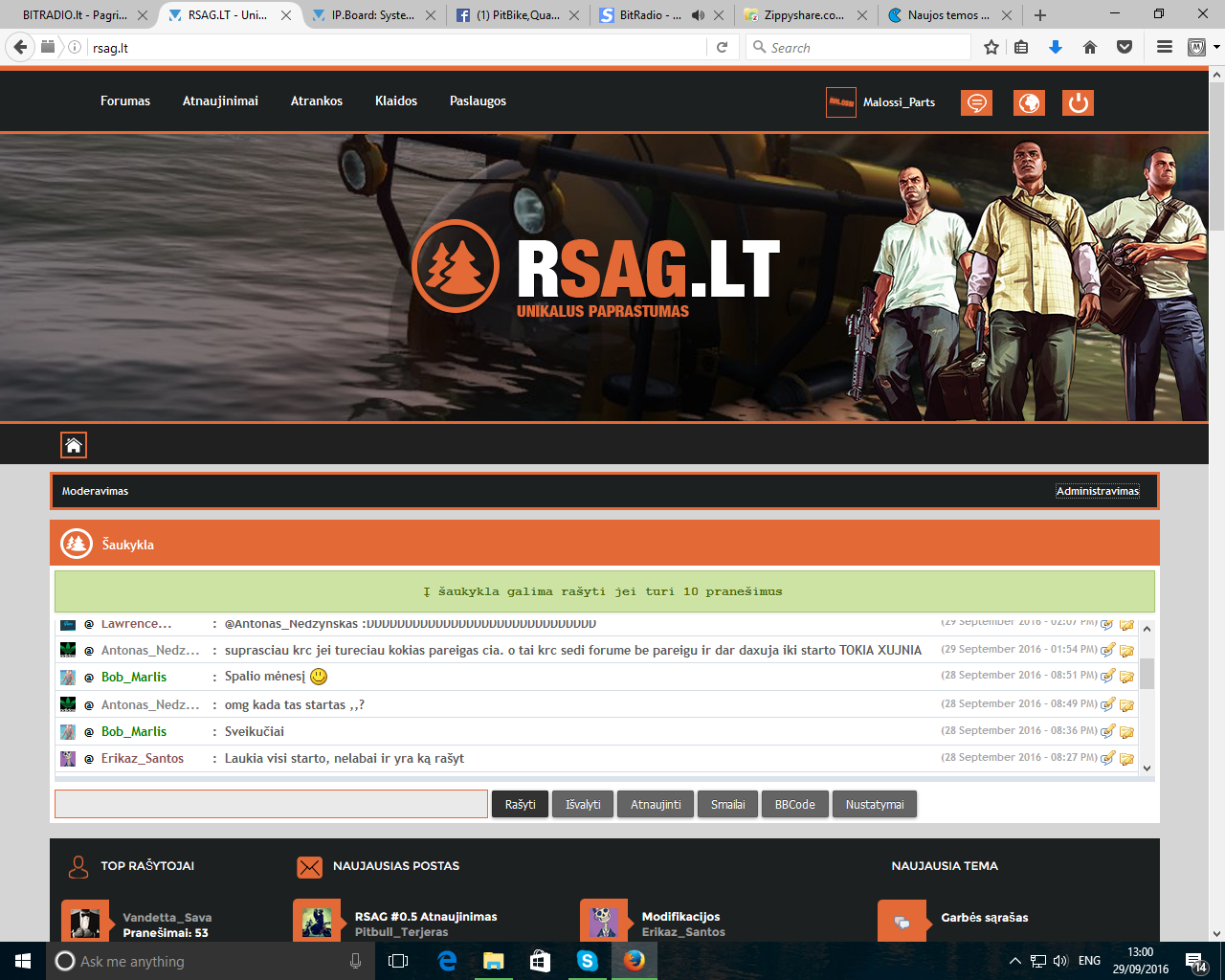
Task: Click the RSAG tree logo in banner
Action: click(456, 266)
